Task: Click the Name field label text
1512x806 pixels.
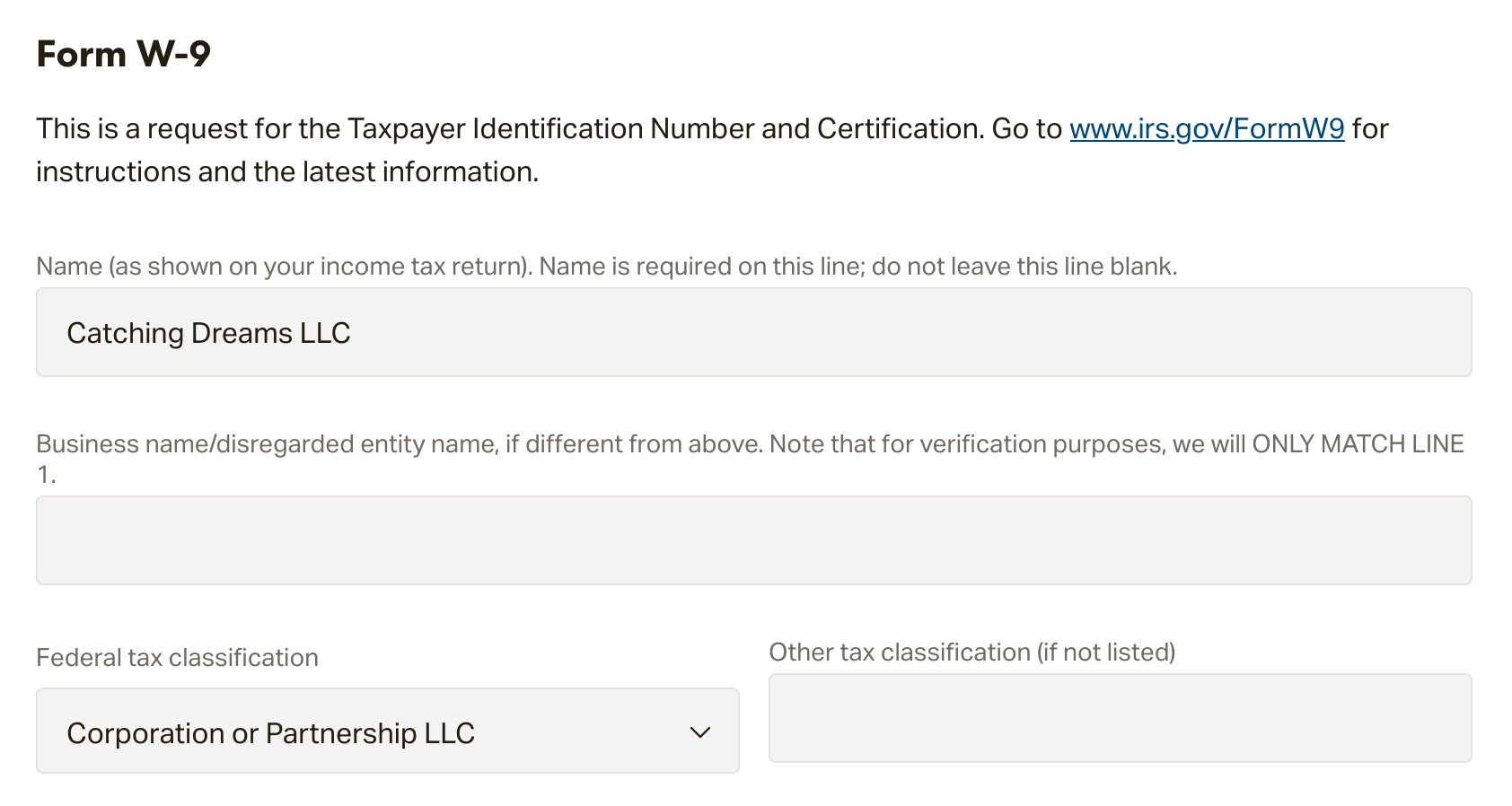Action: [606, 266]
